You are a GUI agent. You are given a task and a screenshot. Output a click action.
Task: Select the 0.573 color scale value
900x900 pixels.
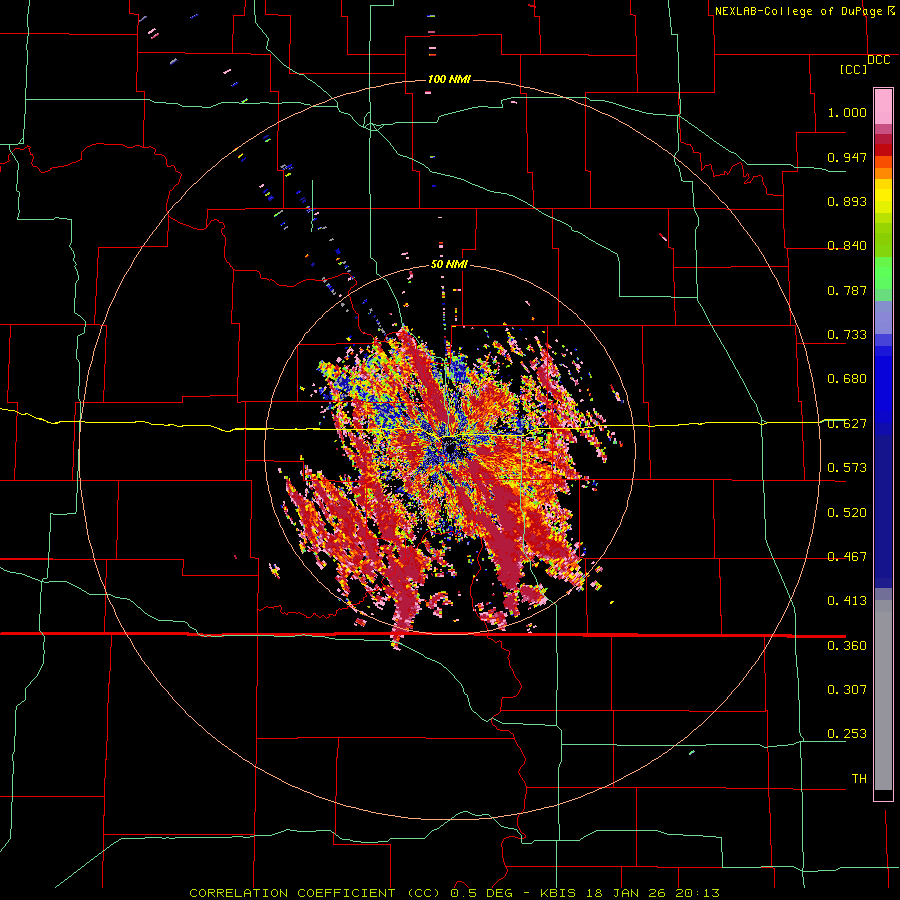(847, 468)
